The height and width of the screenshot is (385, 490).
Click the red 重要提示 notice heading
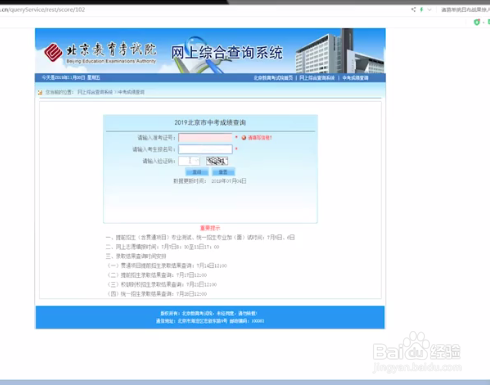pyautogui.click(x=210, y=228)
